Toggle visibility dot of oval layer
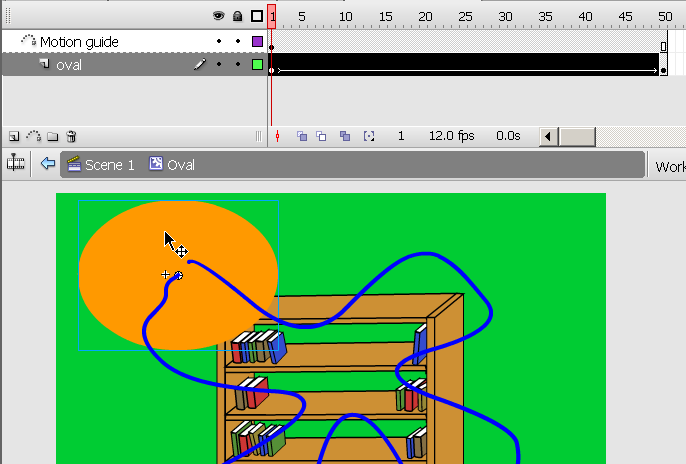The width and height of the screenshot is (686, 464). click(219, 64)
